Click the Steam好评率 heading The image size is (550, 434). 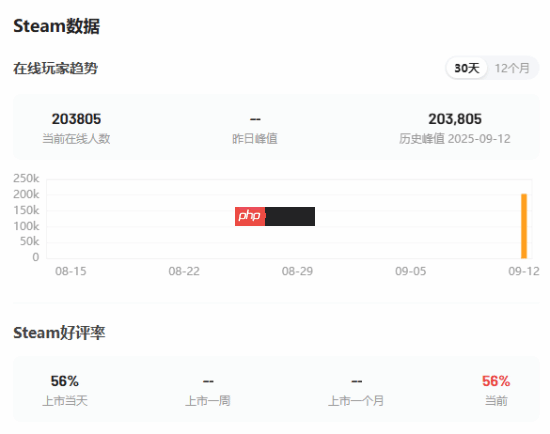[59, 332]
